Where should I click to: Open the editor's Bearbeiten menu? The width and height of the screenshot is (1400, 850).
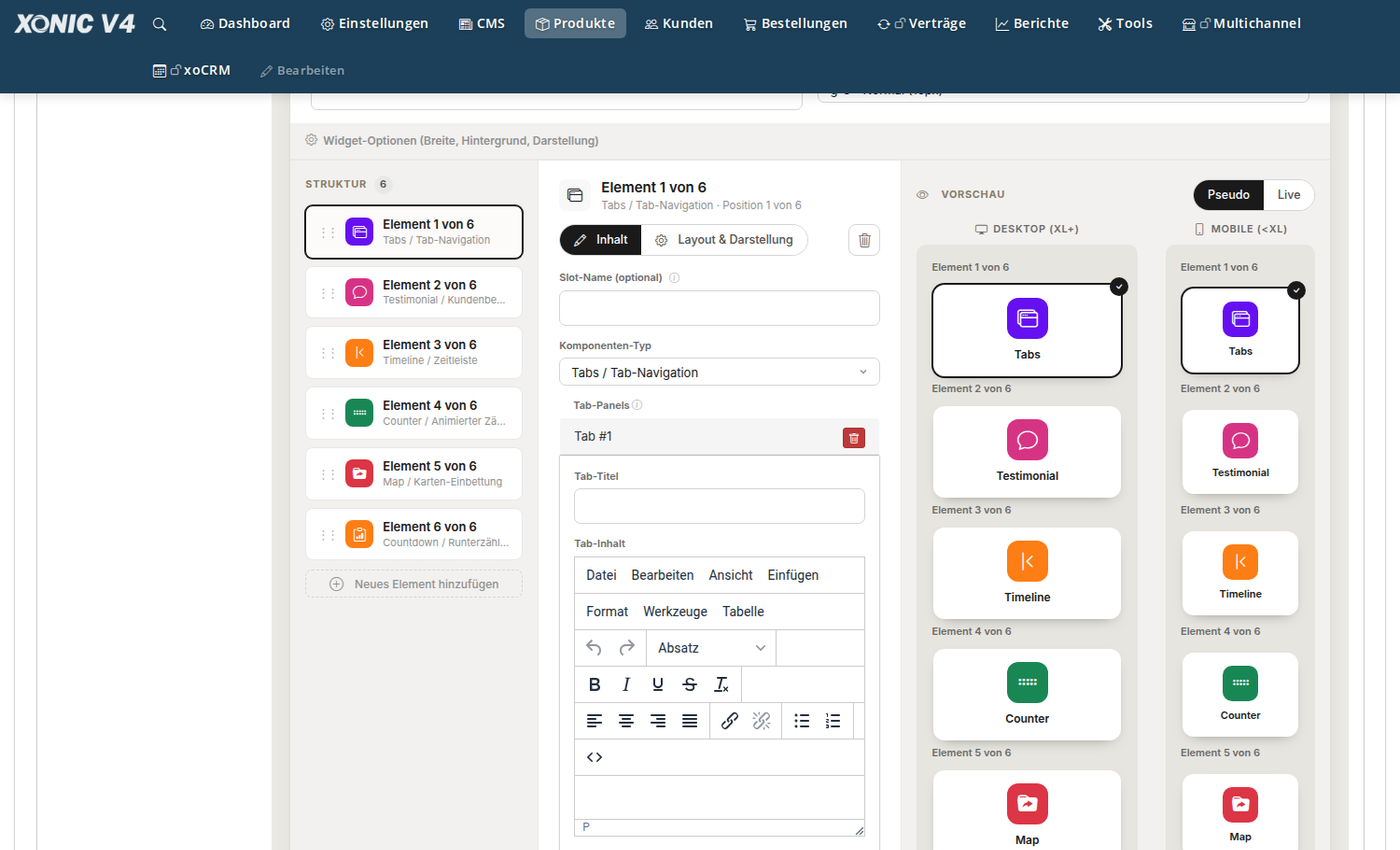662,575
